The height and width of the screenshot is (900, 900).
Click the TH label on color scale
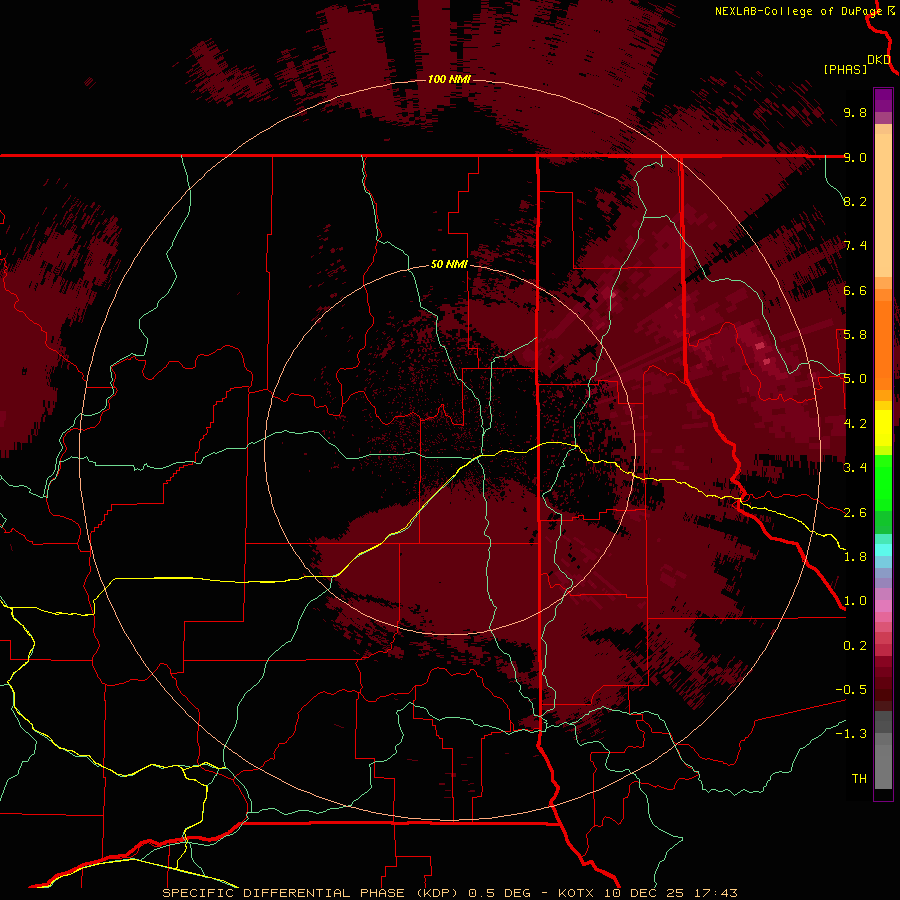[x=859, y=779]
